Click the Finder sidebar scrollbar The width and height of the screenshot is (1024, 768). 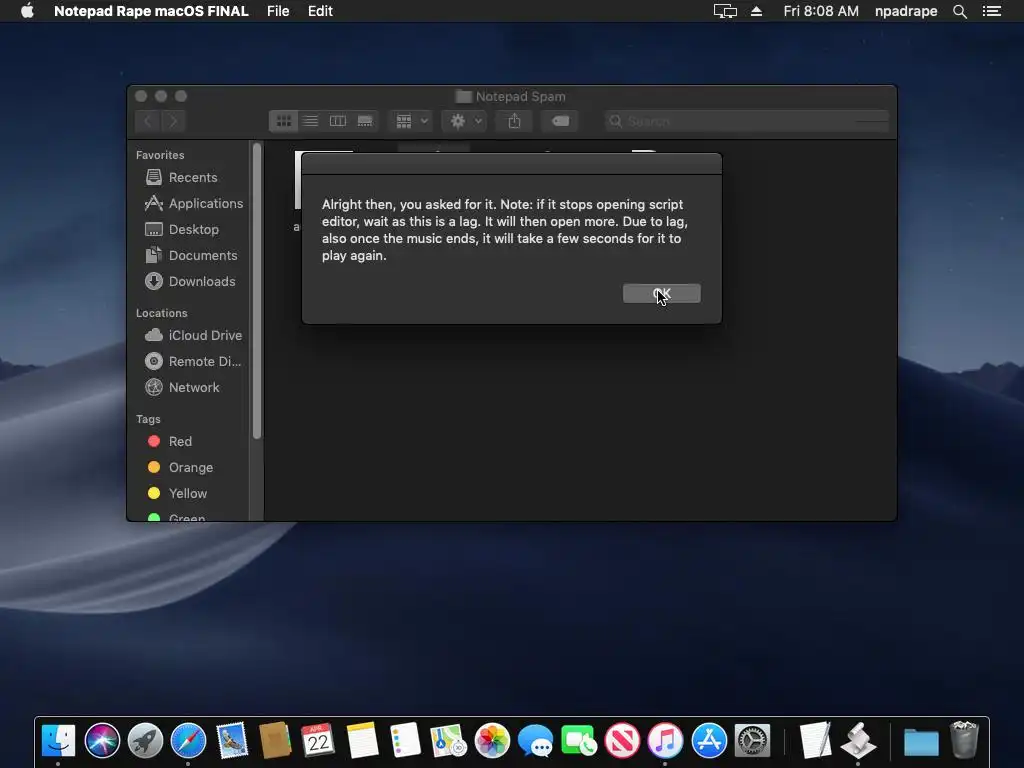click(x=257, y=291)
